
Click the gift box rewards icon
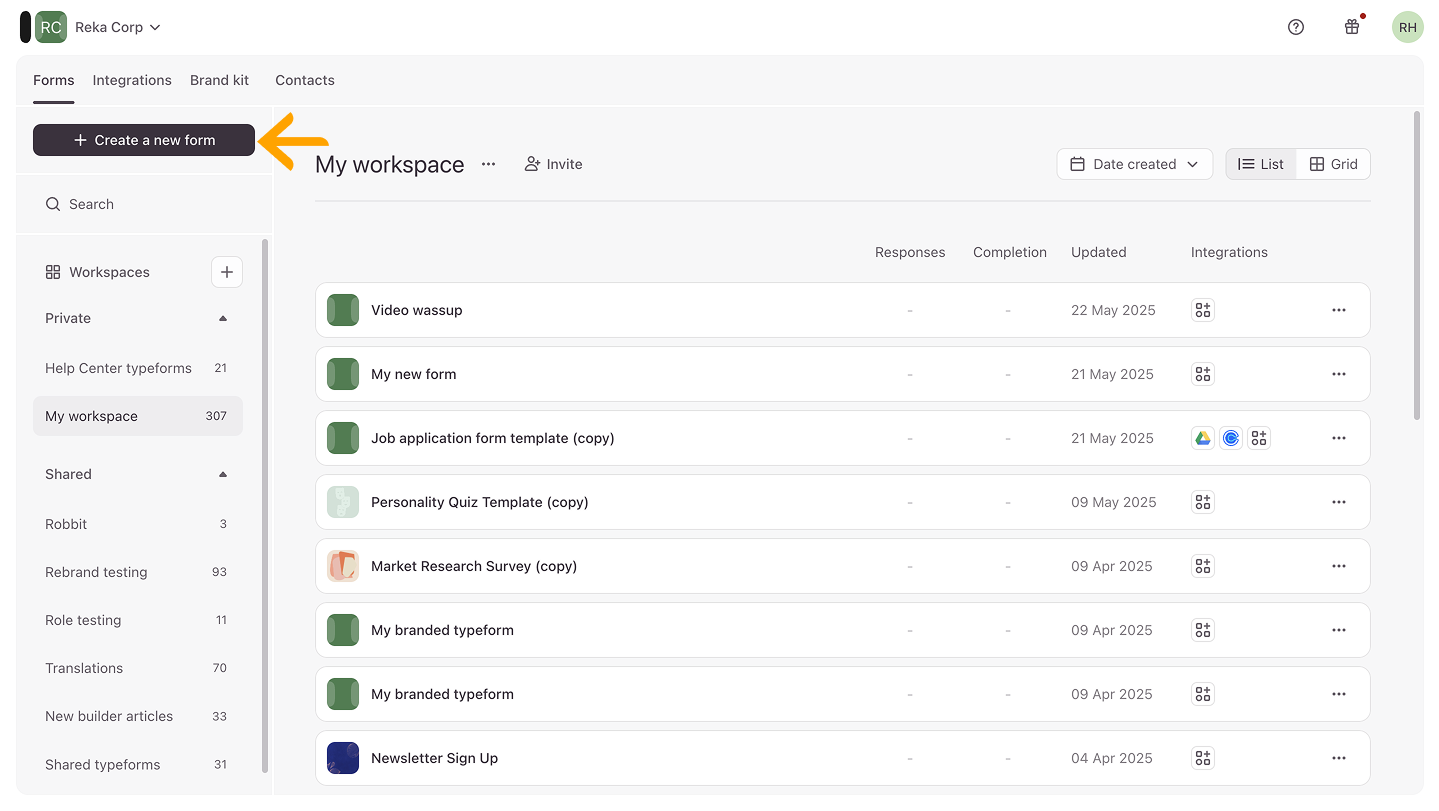click(1352, 27)
